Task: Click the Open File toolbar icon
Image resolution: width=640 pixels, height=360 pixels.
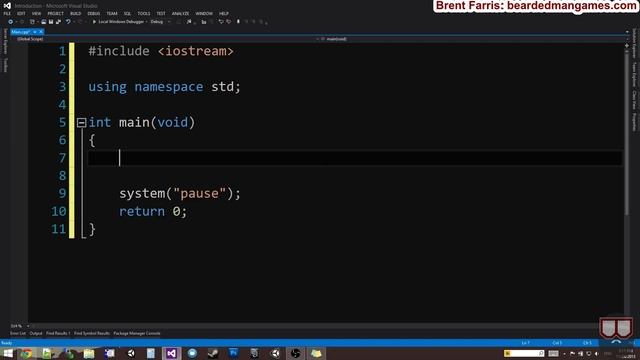Action: coord(43,22)
